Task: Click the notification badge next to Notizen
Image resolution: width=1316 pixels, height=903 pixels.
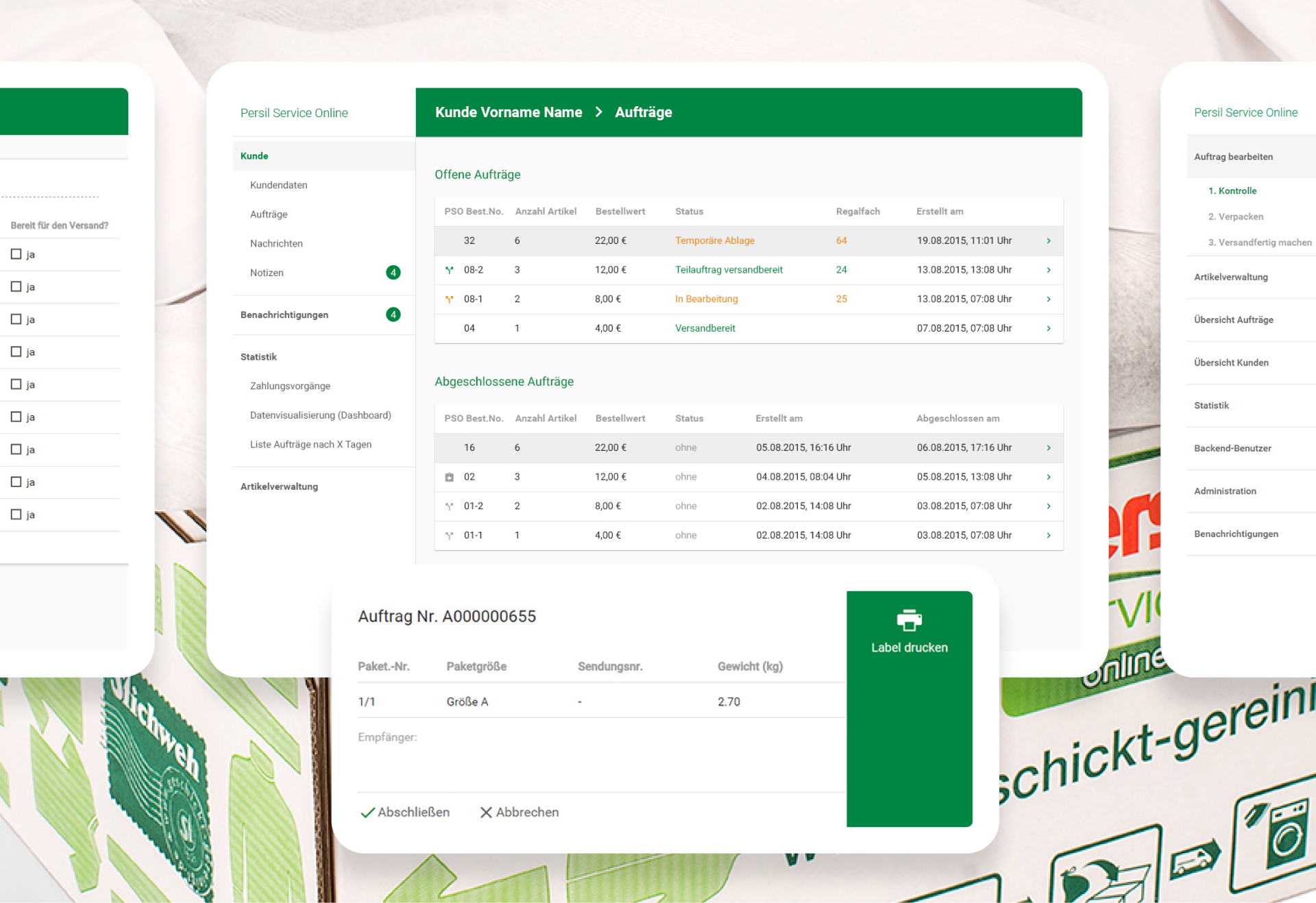Action: 393,272
